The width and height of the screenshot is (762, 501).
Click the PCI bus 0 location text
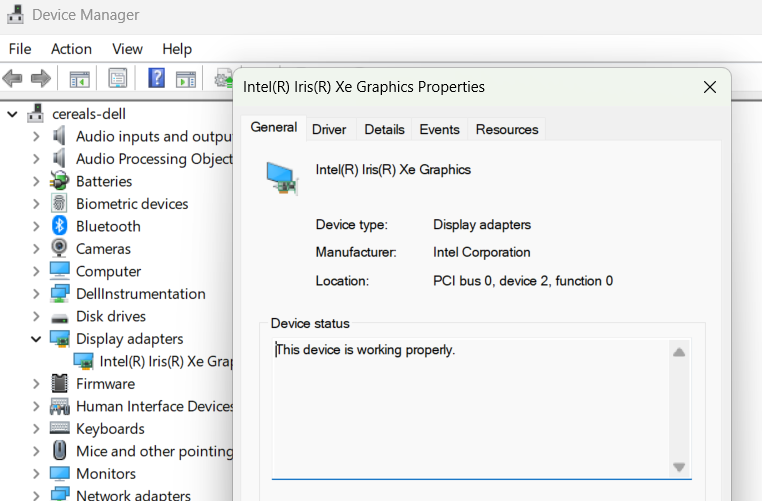[x=523, y=281]
